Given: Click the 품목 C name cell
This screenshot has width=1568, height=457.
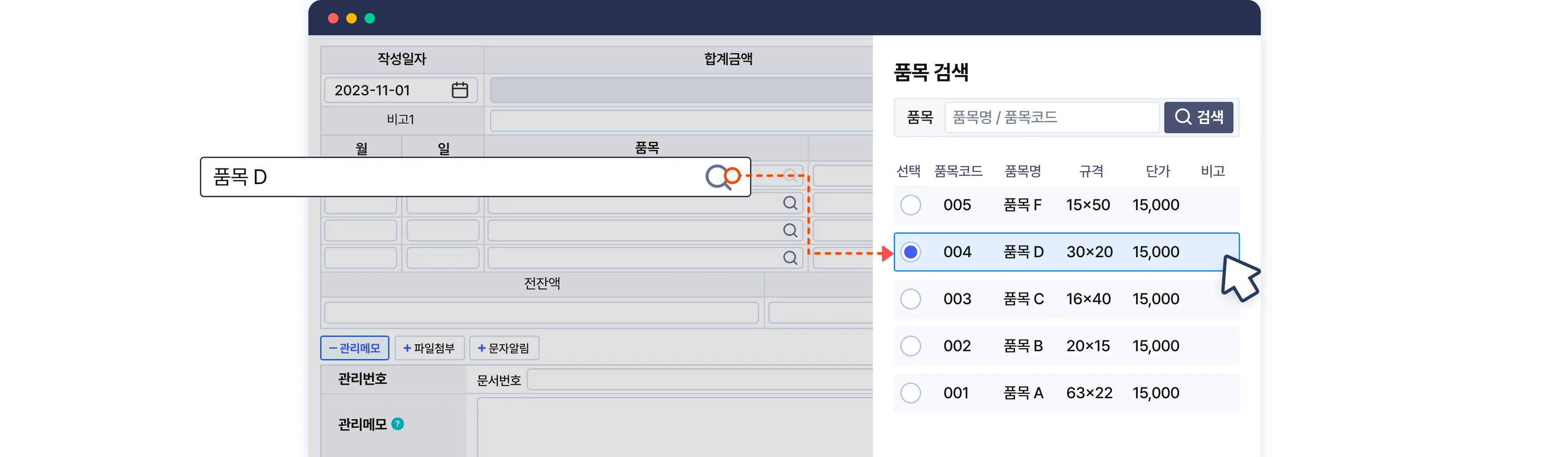Looking at the screenshot, I should coord(1023,299).
